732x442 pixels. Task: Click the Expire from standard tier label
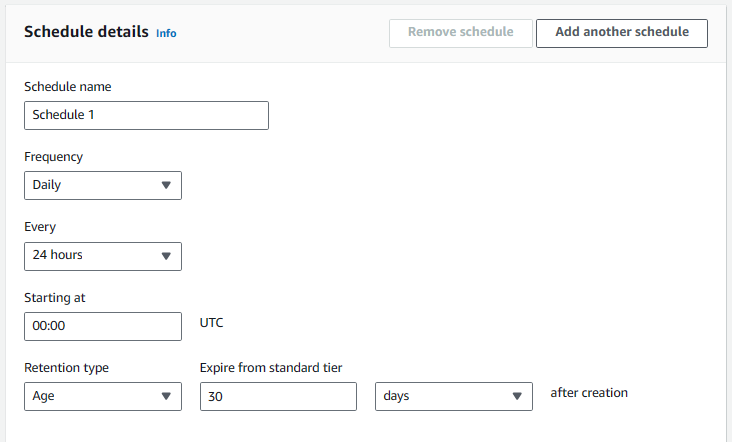271,368
